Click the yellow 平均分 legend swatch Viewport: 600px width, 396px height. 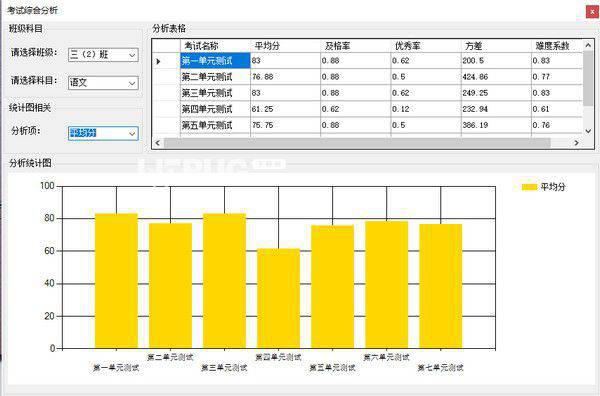point(529,187)
